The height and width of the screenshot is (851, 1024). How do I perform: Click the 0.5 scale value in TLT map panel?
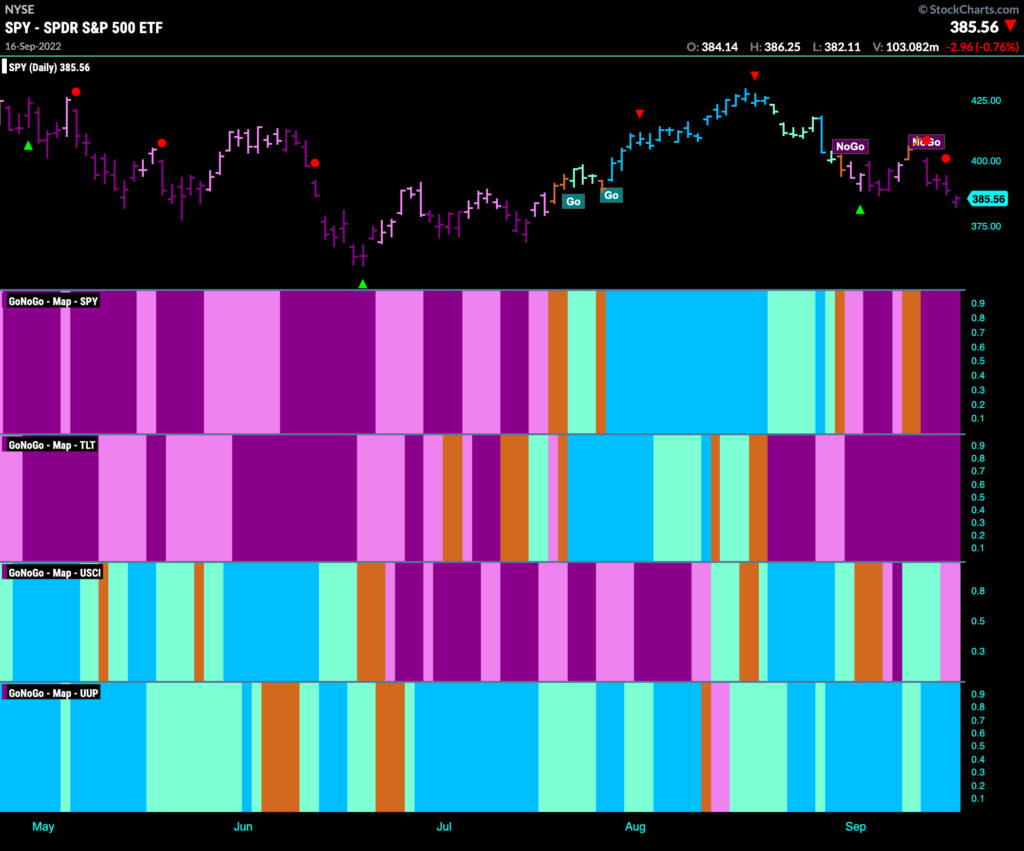pyautogui.click(x=978, y=498)
